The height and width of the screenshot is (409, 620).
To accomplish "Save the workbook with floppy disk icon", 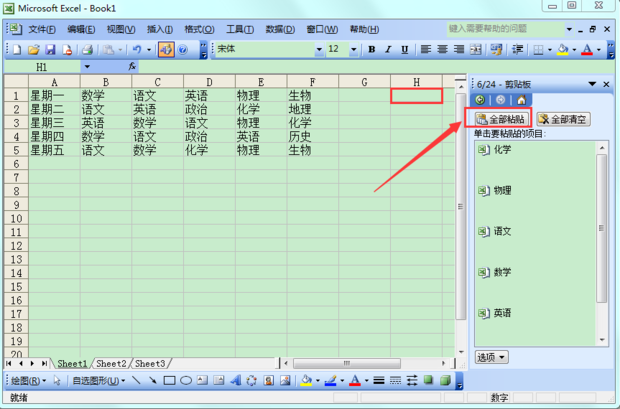I will [x=50, y=50].
